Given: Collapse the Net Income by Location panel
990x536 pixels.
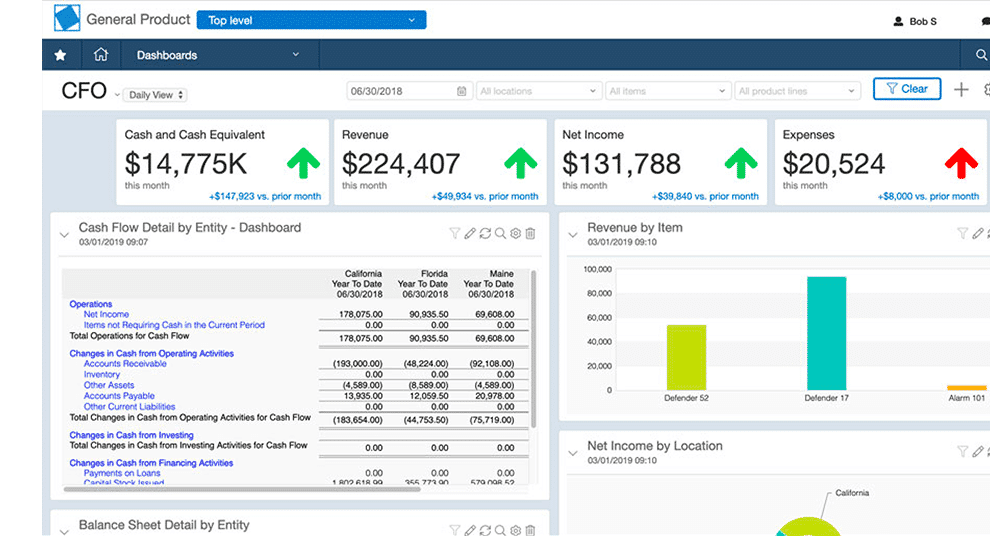Looking at the screenshot, I should (573, 453).
